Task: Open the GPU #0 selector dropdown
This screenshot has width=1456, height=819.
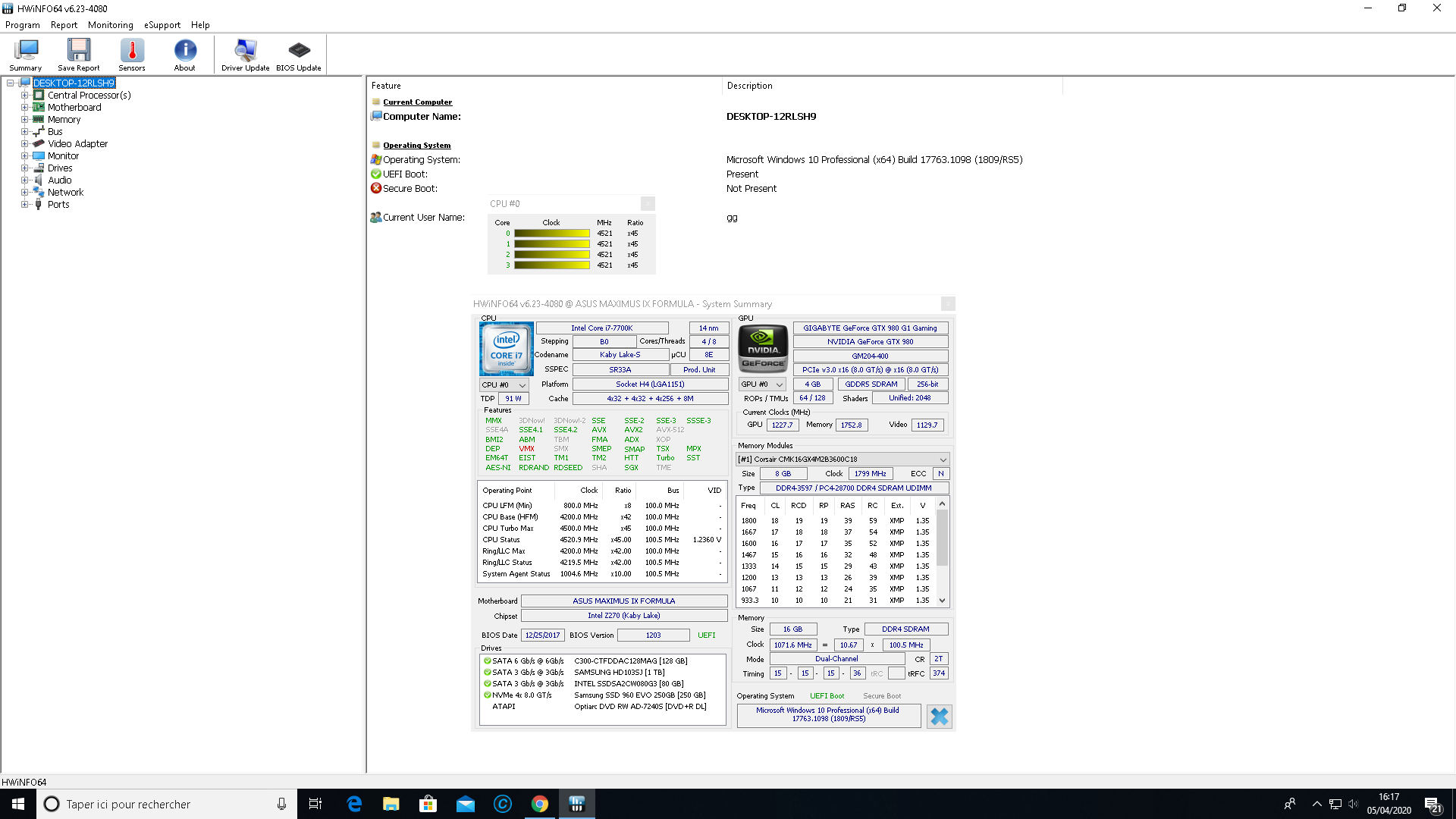Action: [x=762, y=384]
